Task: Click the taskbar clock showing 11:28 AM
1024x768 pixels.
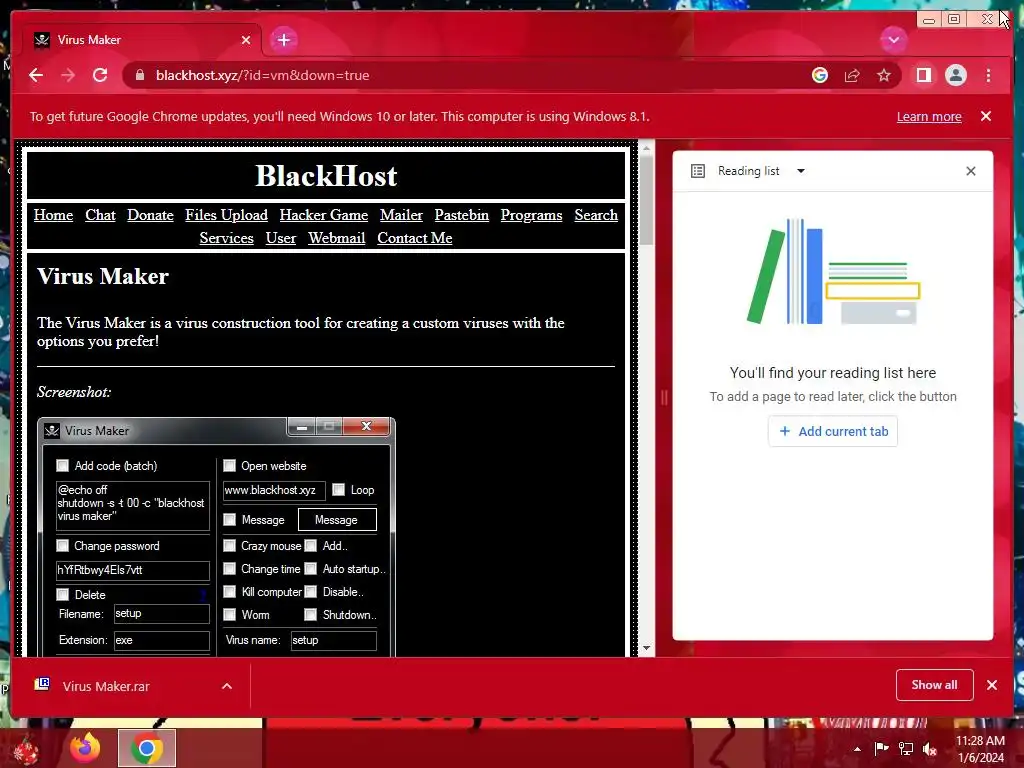Action: pyautogui.click(x=980, y=749)
